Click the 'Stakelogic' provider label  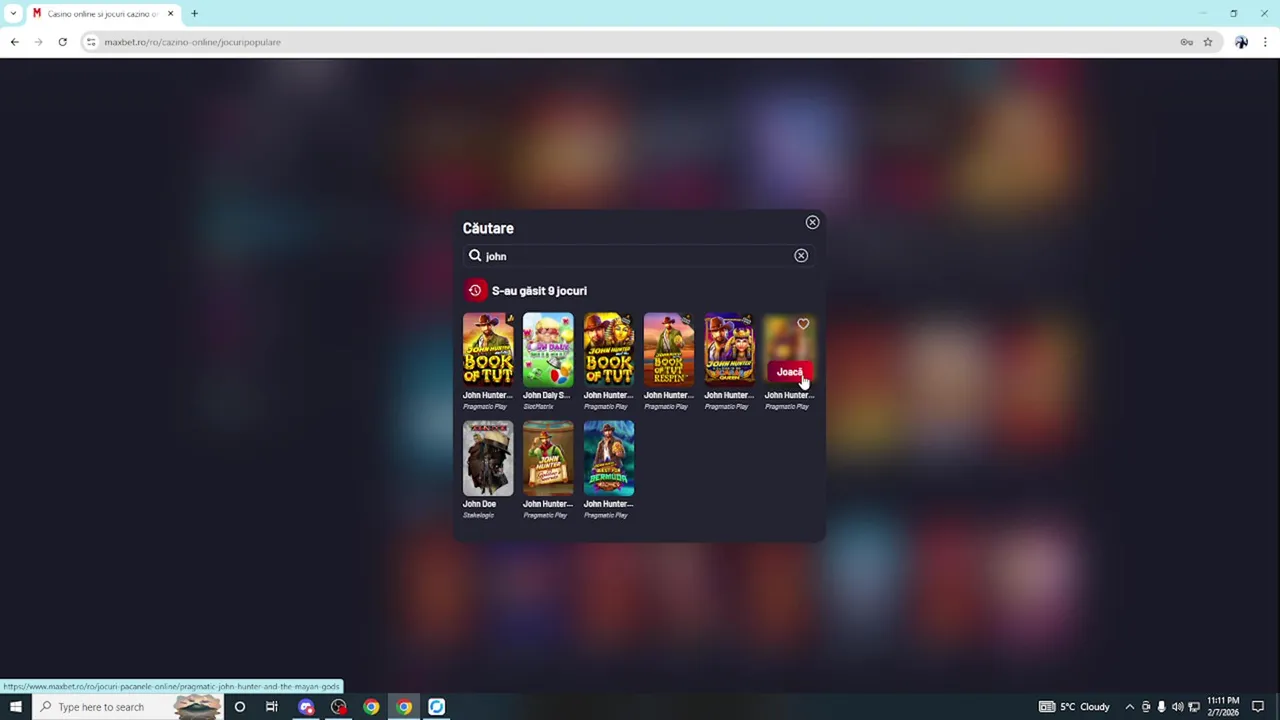478,515
